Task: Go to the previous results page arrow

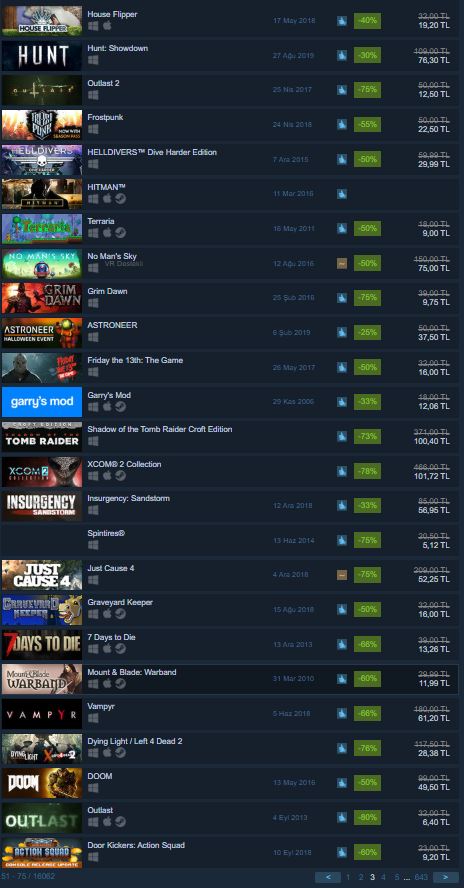Action: point(327,877)
